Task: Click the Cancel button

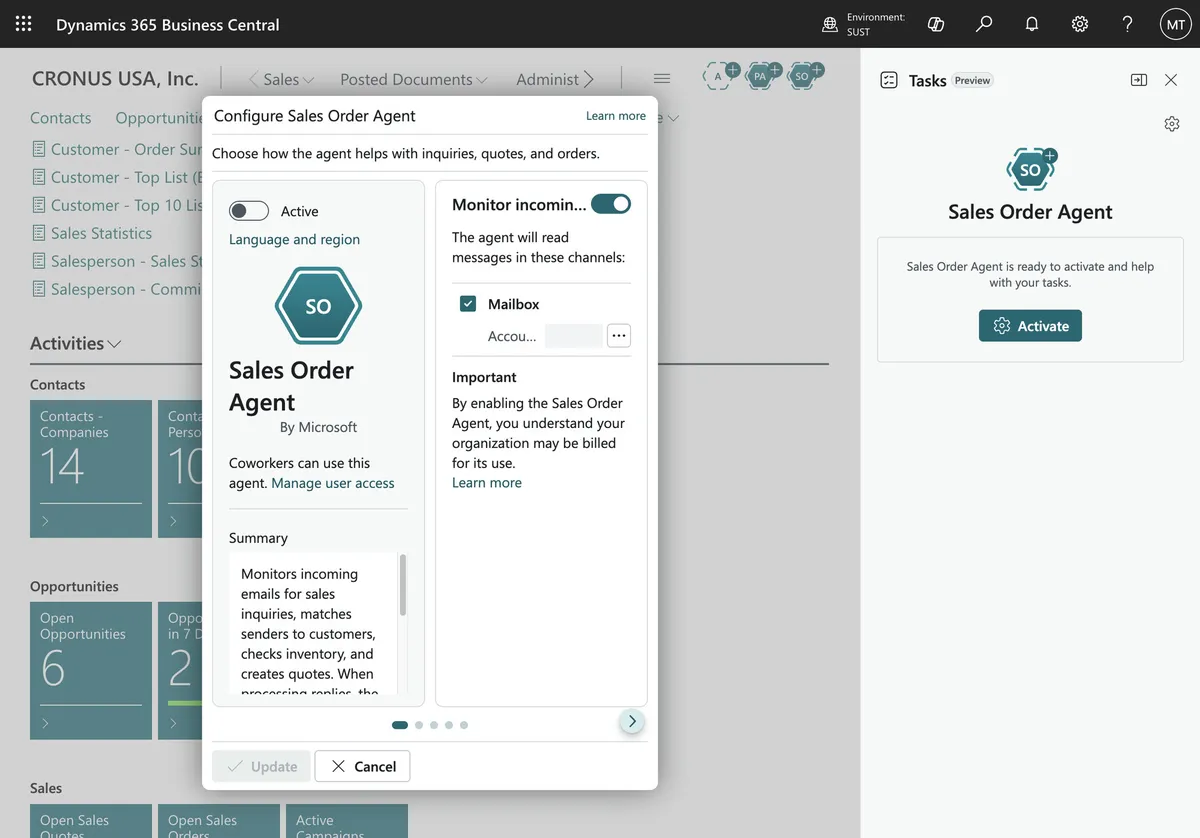Action: 362,766
